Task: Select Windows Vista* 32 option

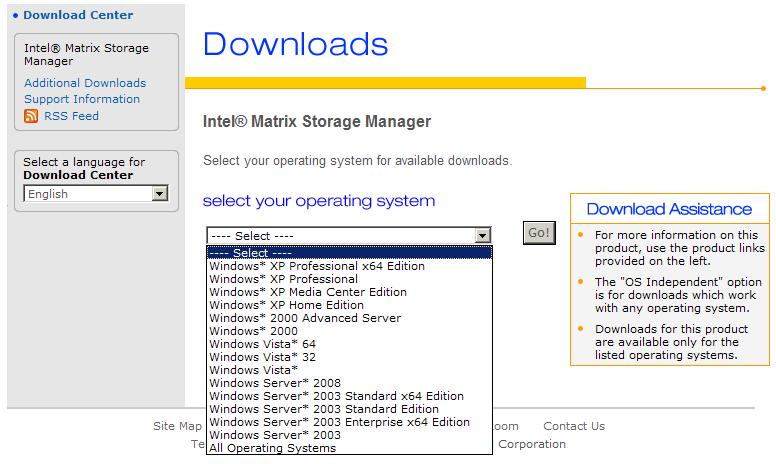Action: [349, 357]
